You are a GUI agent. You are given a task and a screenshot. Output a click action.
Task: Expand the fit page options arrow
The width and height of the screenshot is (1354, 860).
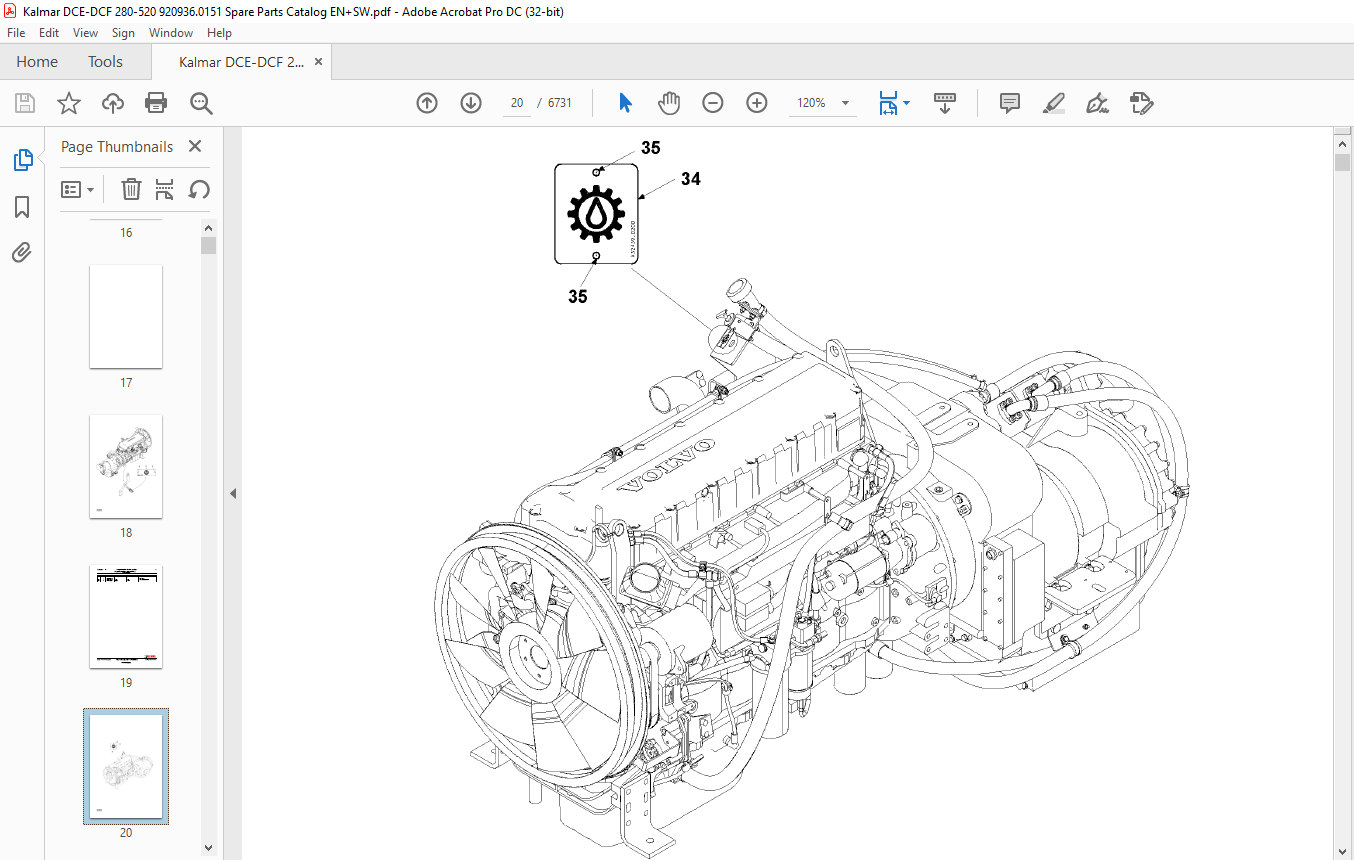pos(906,103)
